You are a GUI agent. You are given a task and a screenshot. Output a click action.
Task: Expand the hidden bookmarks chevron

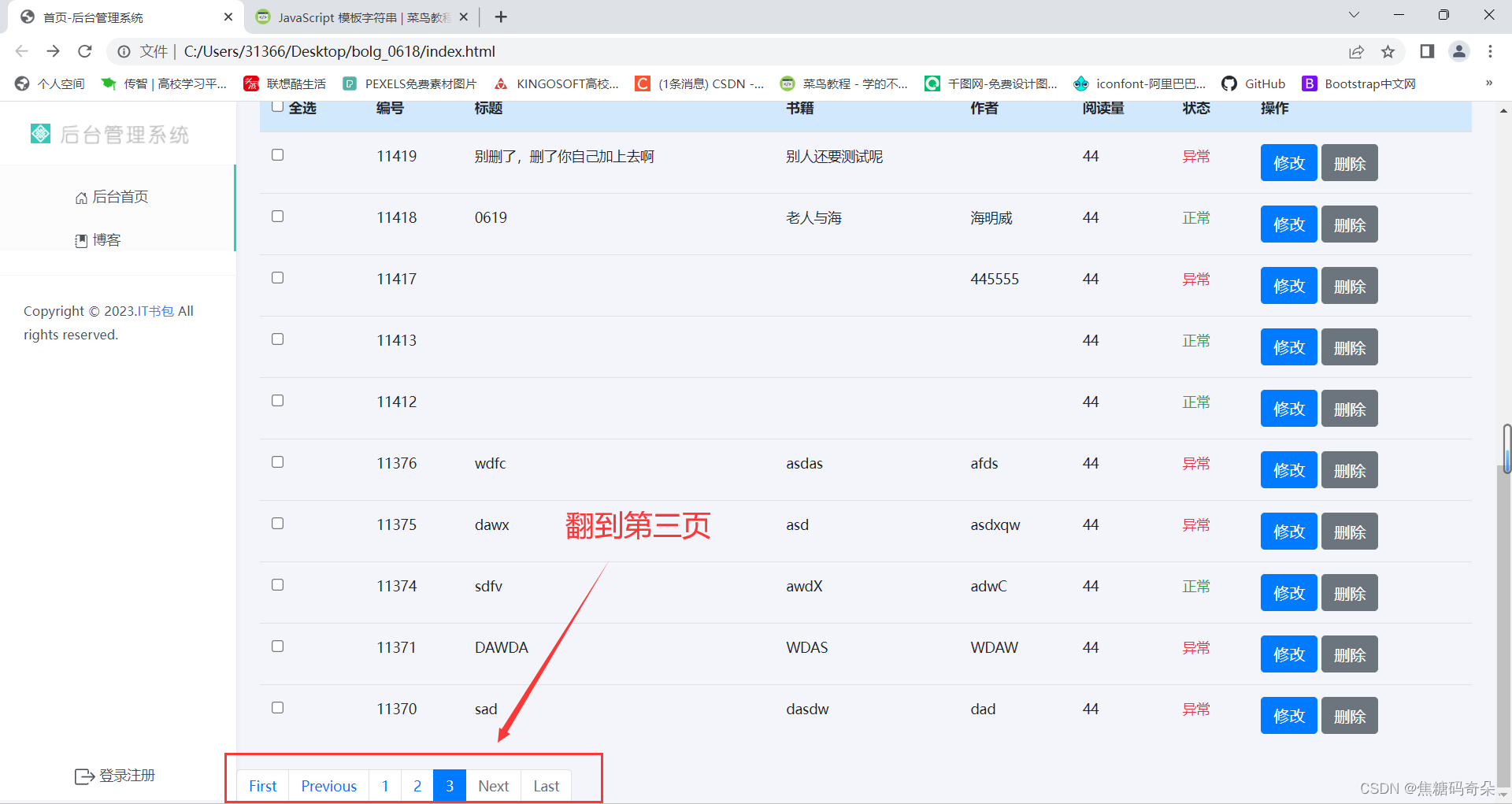click(1488, 83)
